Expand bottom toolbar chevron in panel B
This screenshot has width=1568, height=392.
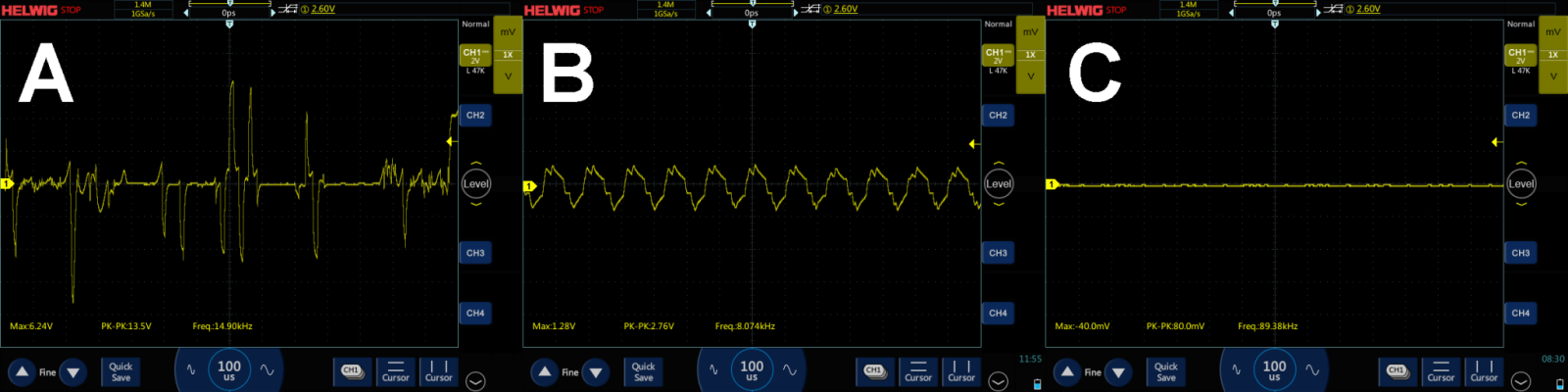click(998, 381)
